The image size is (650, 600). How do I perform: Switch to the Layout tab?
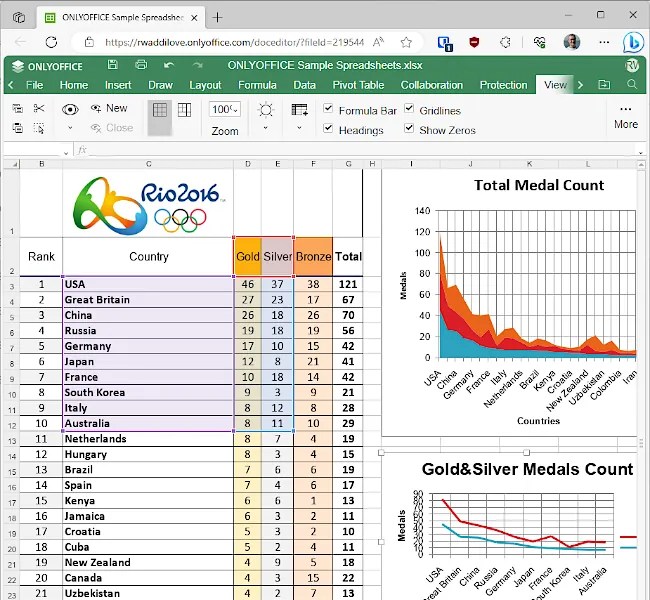(x=205, y=85)
